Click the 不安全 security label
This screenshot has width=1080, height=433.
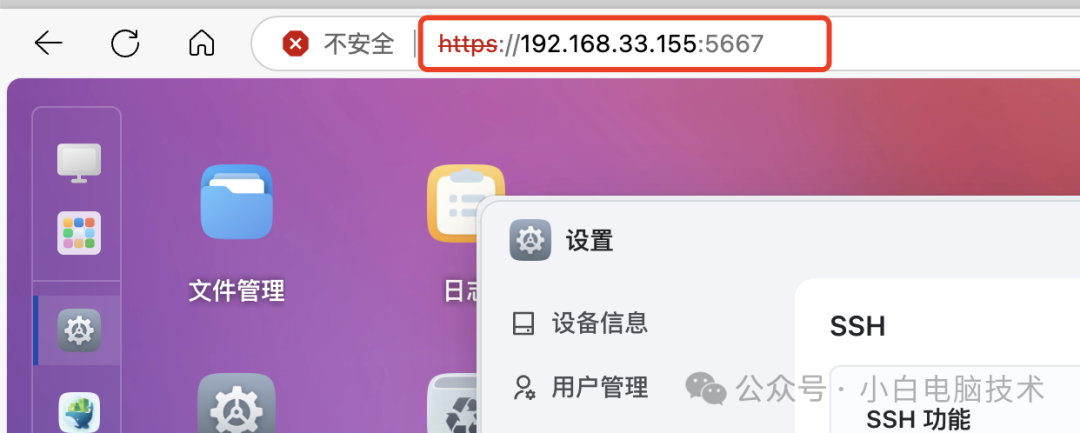tap(359, 44)
